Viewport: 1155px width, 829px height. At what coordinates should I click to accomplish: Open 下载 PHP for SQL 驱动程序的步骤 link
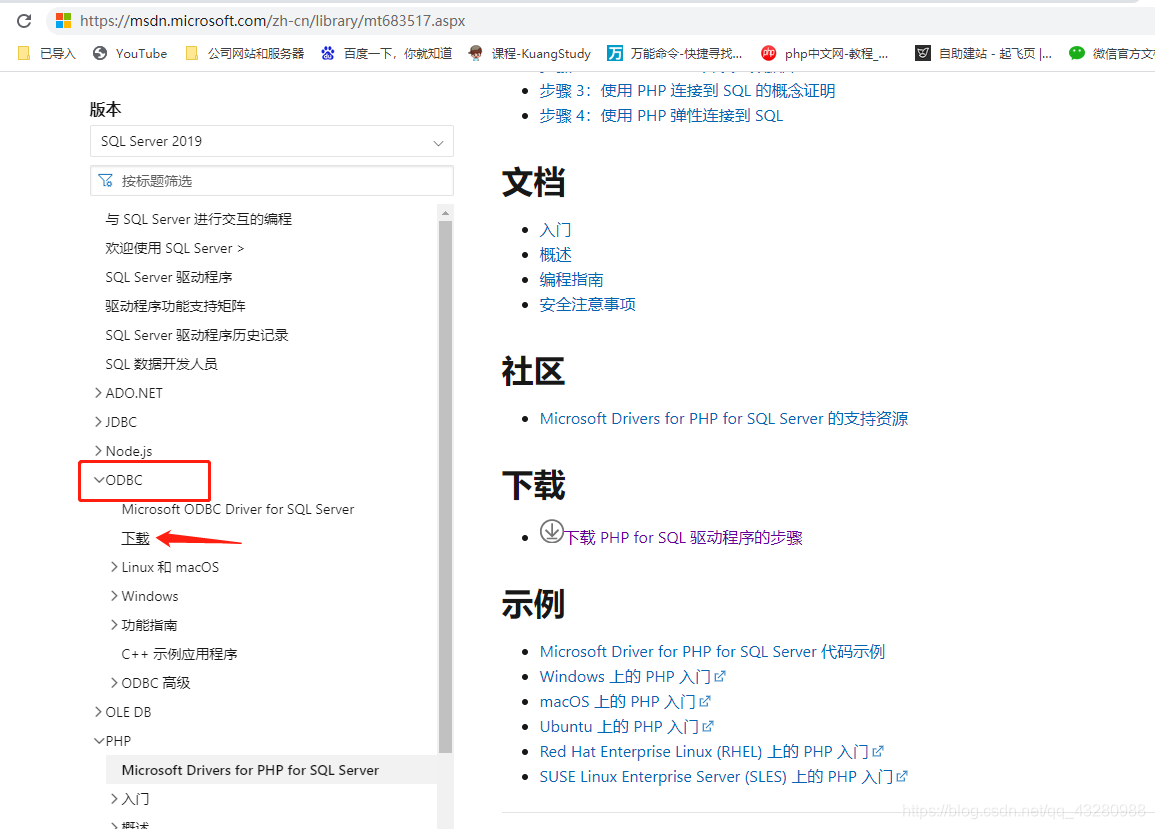click(684, 537)
